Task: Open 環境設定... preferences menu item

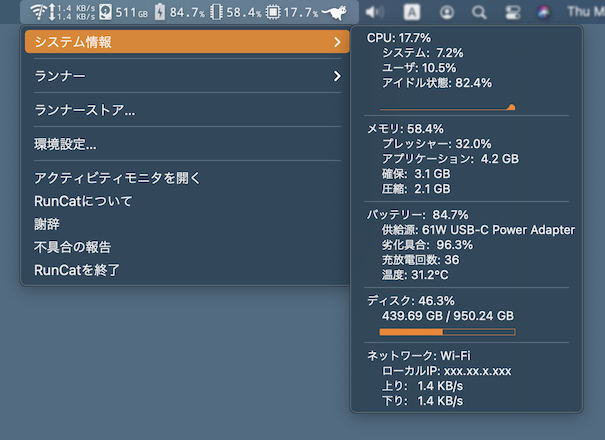Action: pos(65,144)
